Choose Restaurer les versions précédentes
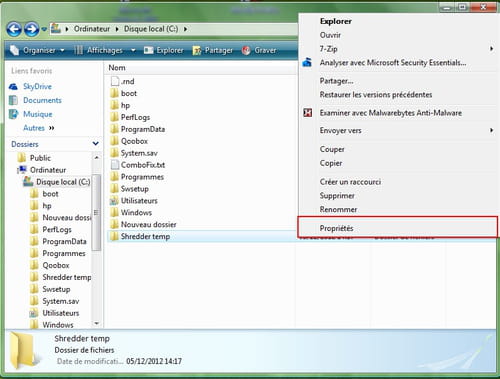 [x=376, y=95]
